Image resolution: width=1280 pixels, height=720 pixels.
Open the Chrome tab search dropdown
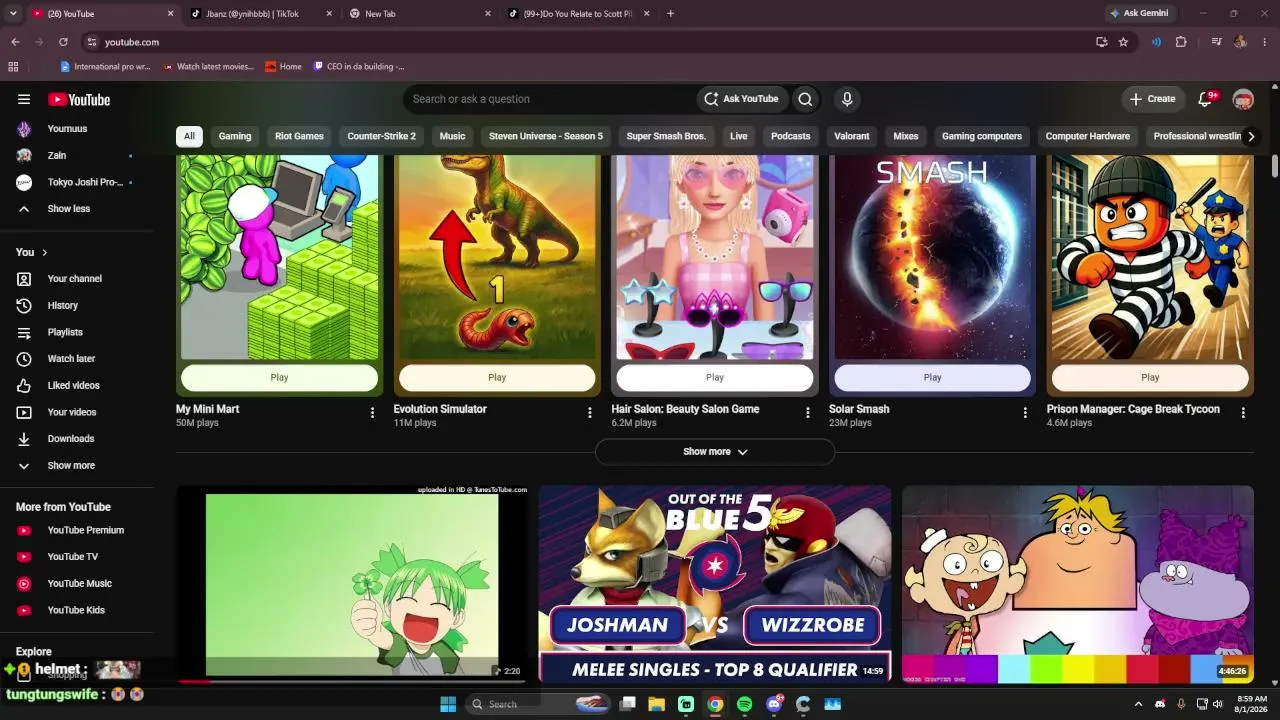(13, 14)
